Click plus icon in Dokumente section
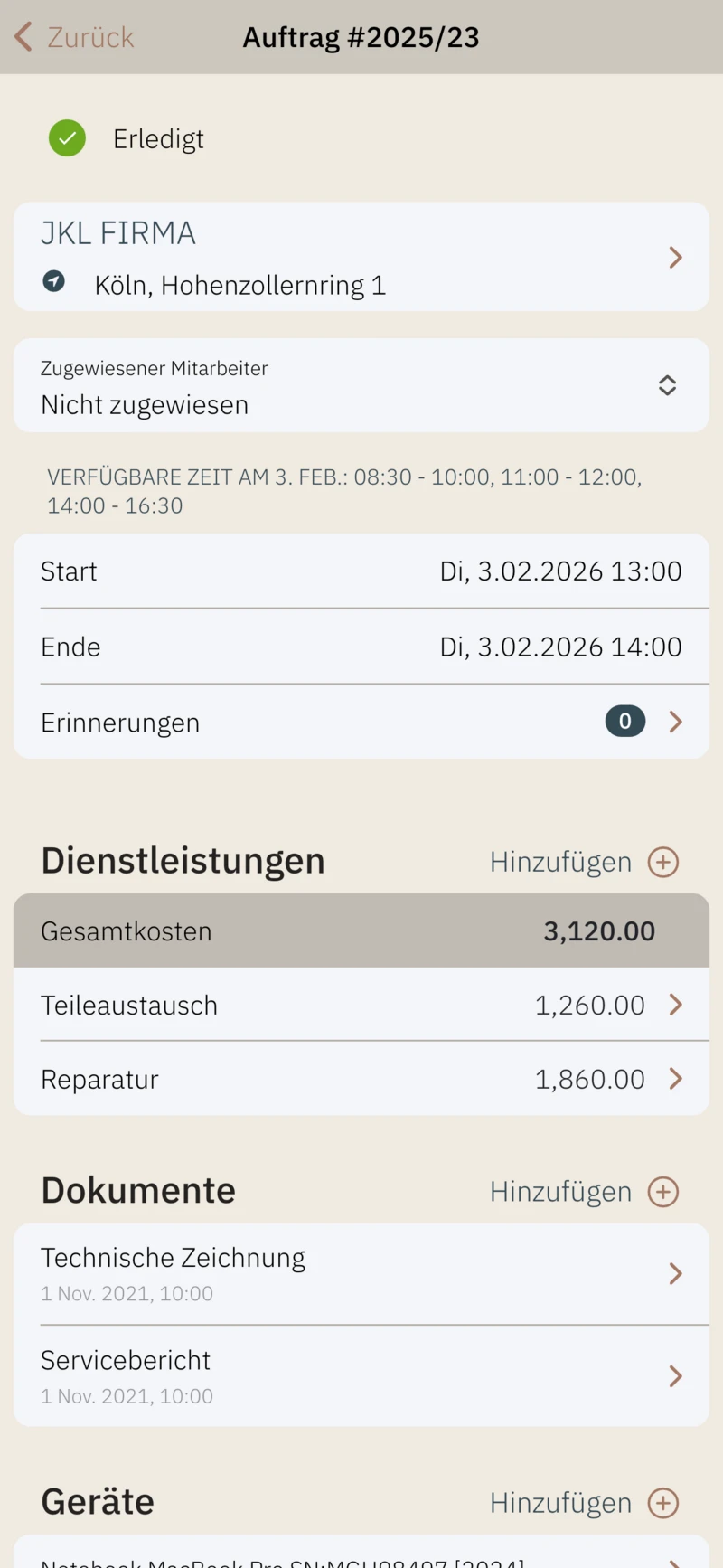723x1568 pixels. 663,1192
